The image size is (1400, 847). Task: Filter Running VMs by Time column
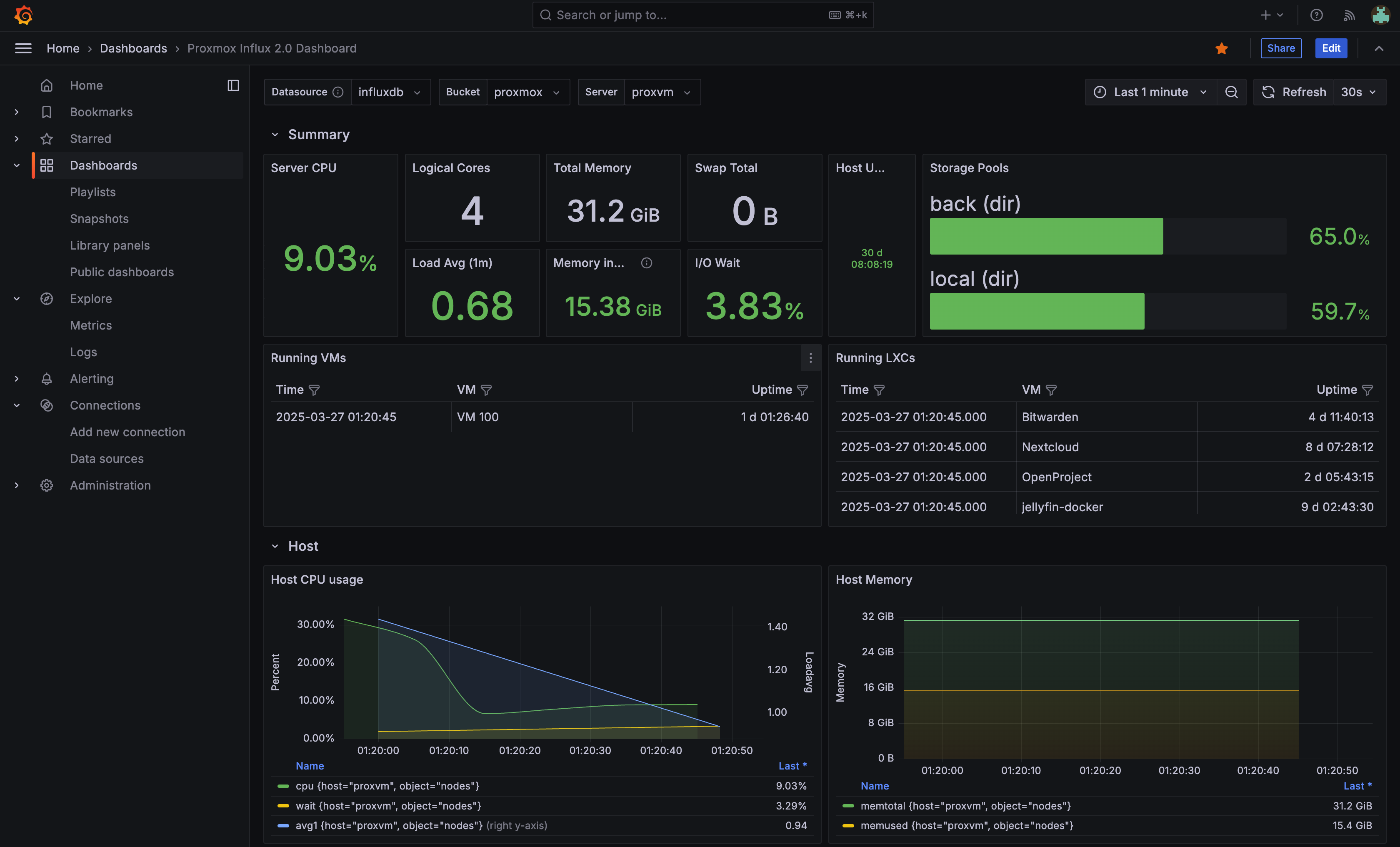point(314,390)
